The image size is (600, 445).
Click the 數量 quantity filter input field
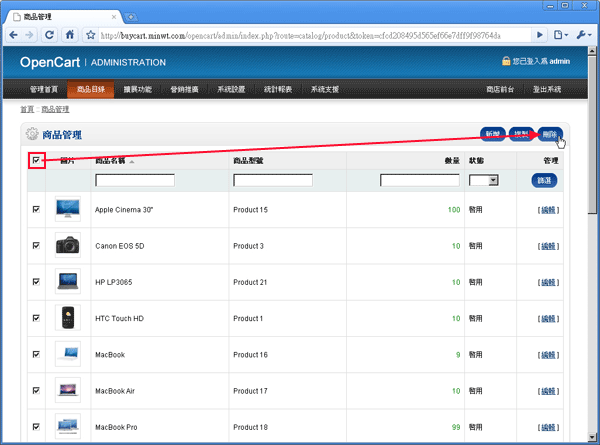(x=420, y=180)
